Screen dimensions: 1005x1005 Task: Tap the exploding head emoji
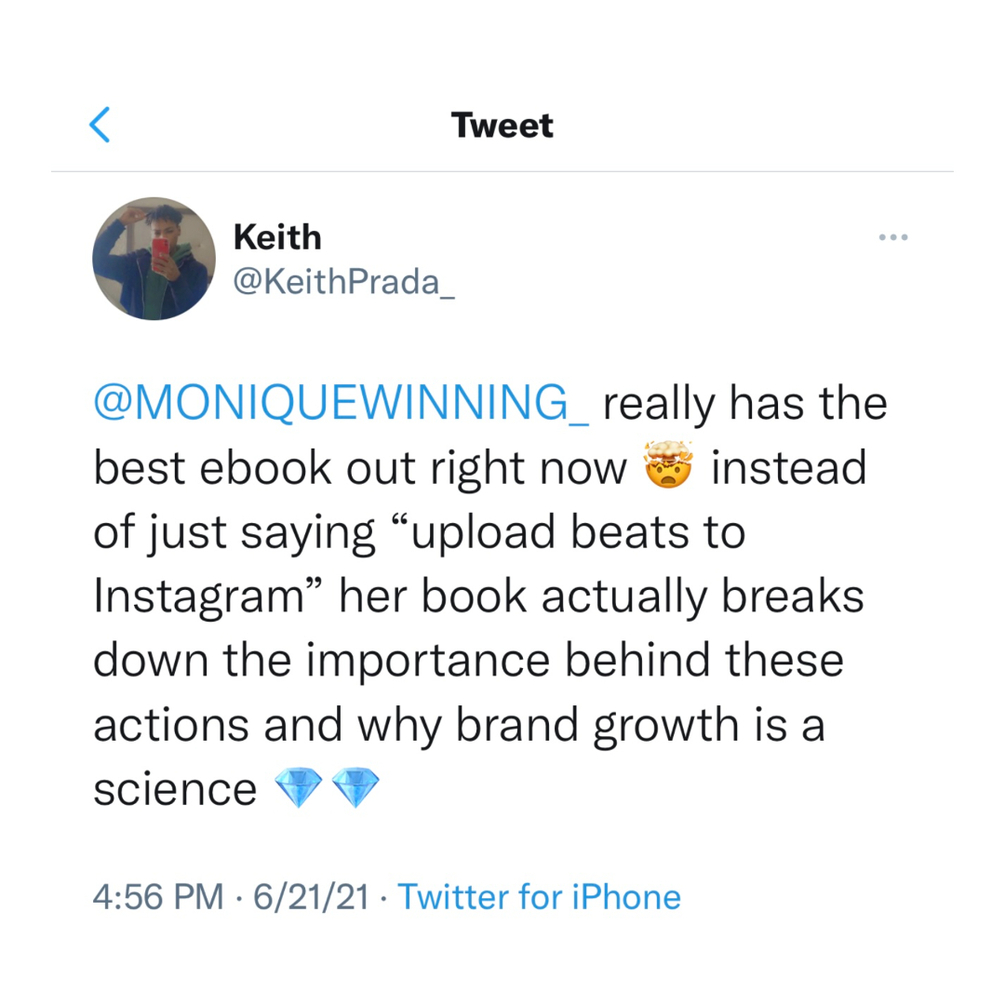tap(669, 465)
